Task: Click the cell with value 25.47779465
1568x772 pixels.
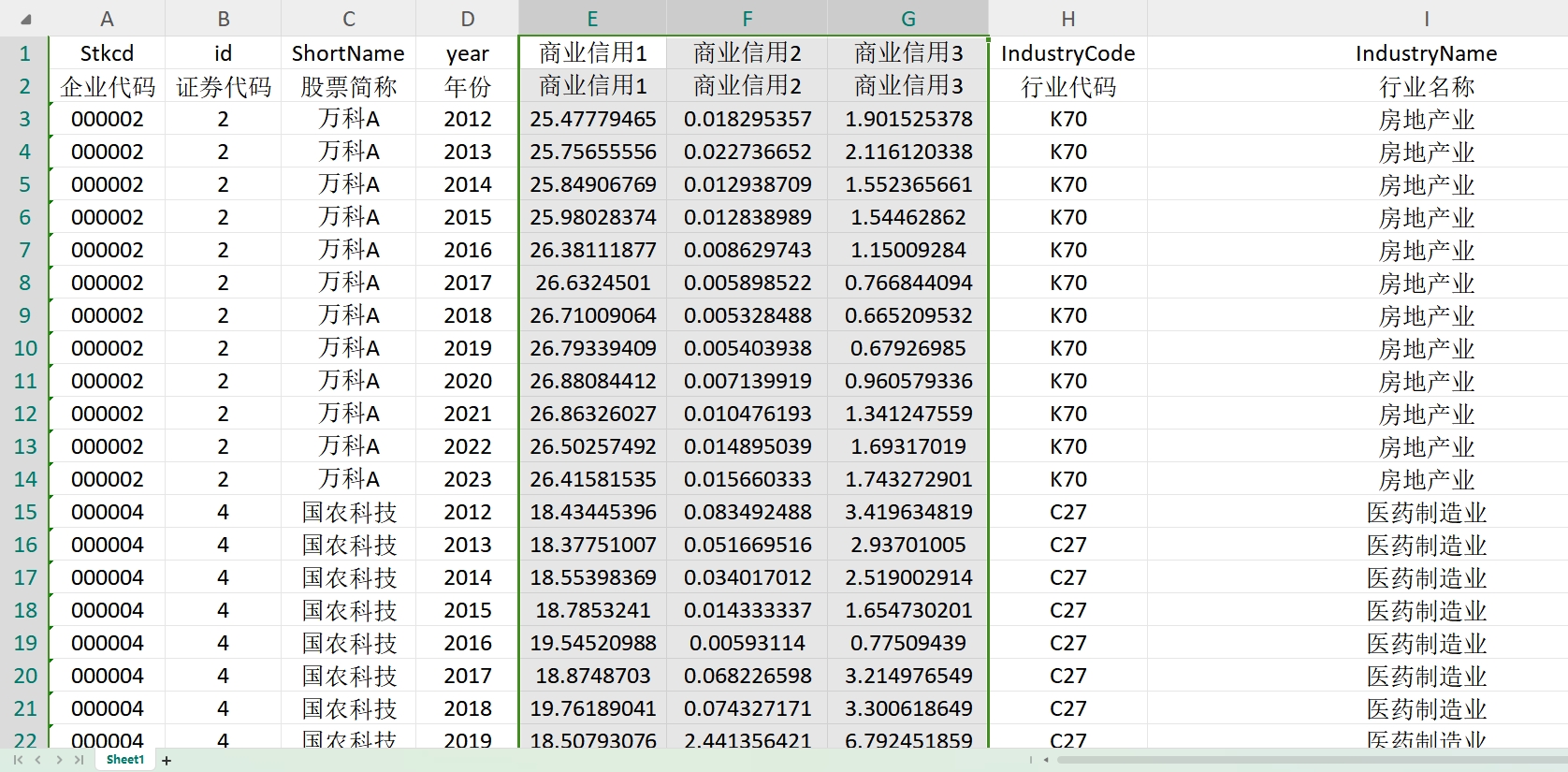Action: (592, 119)
